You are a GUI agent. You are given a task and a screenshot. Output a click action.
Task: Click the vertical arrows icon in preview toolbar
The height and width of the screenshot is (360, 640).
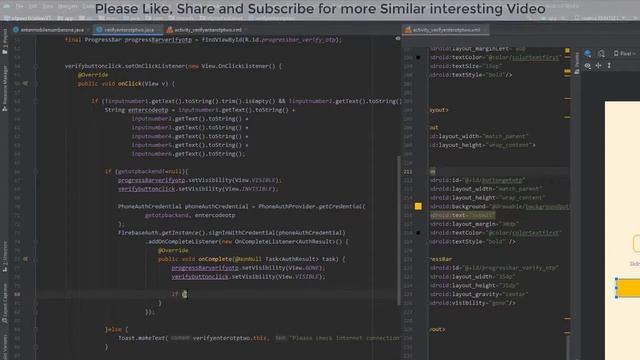609,66
